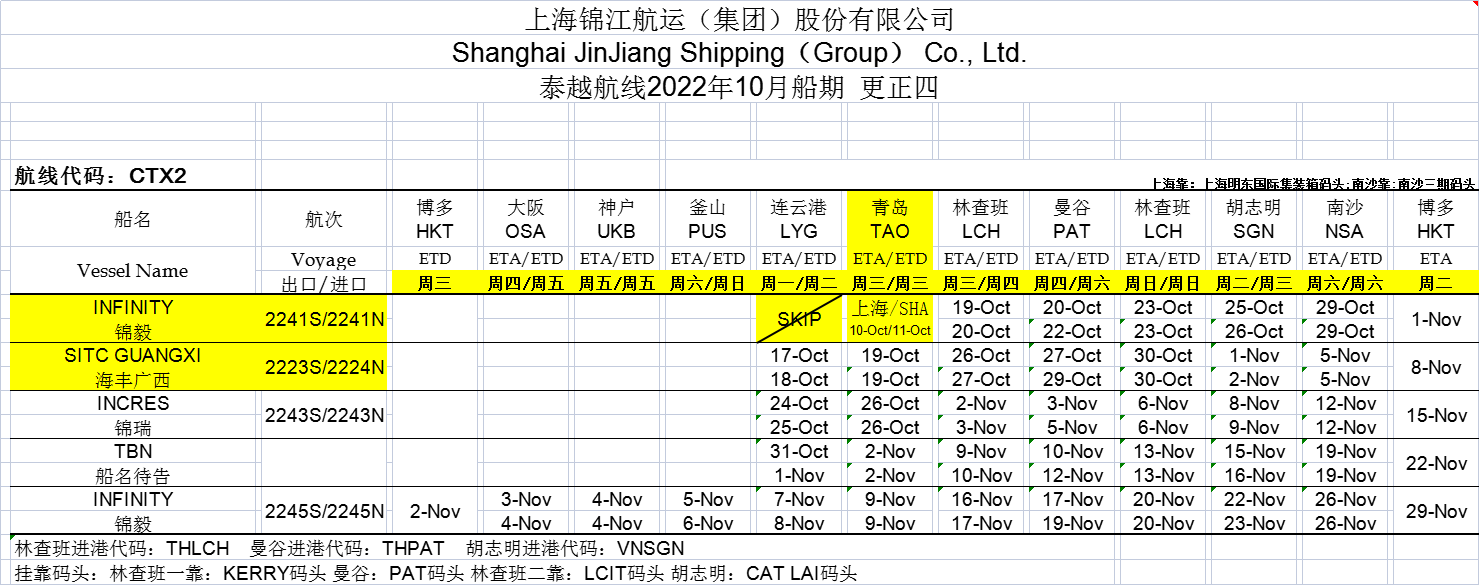Select the "22-Oct" date in the PAT column
Screen dimensions: 1479x586
pos(1072,331)
